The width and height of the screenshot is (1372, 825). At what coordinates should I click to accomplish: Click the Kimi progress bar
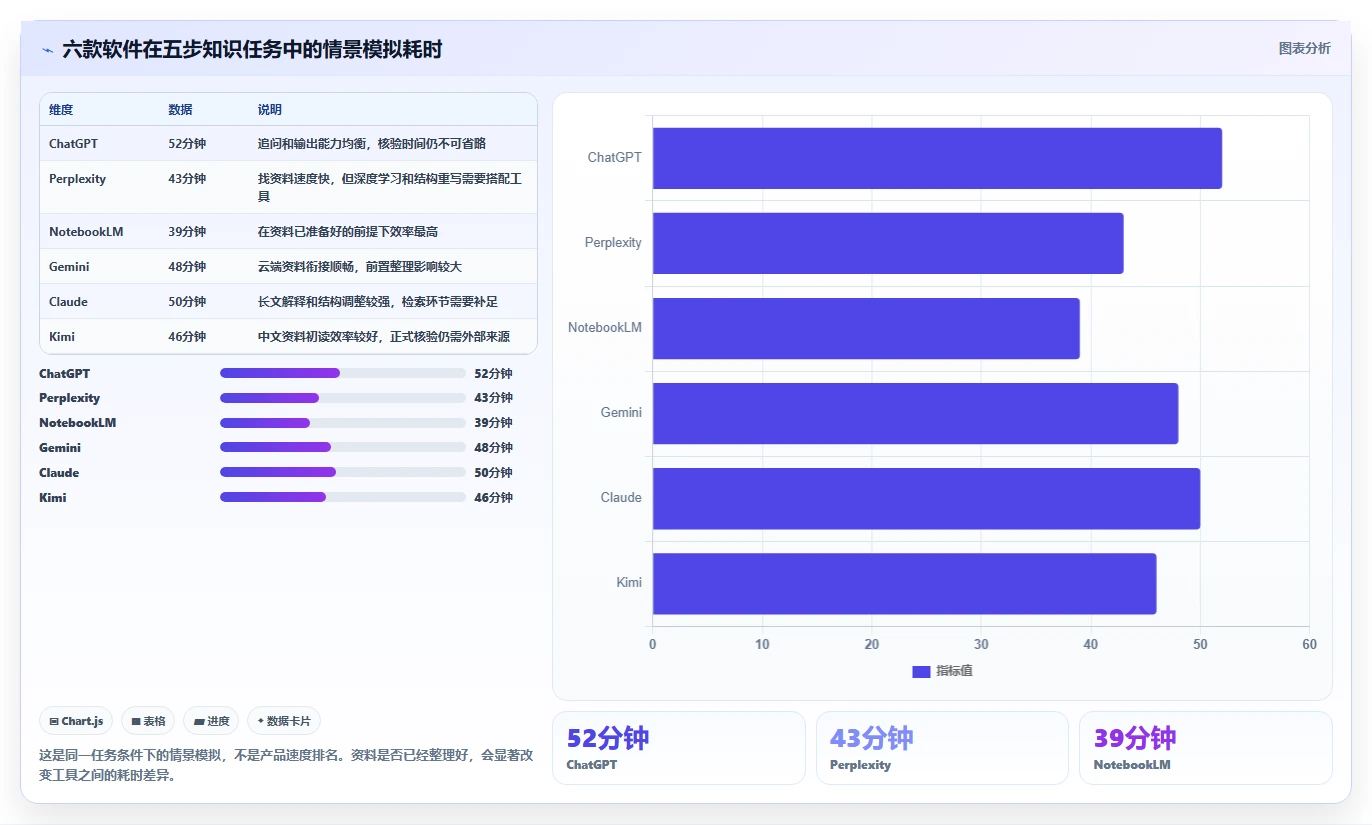click(343, 498)
